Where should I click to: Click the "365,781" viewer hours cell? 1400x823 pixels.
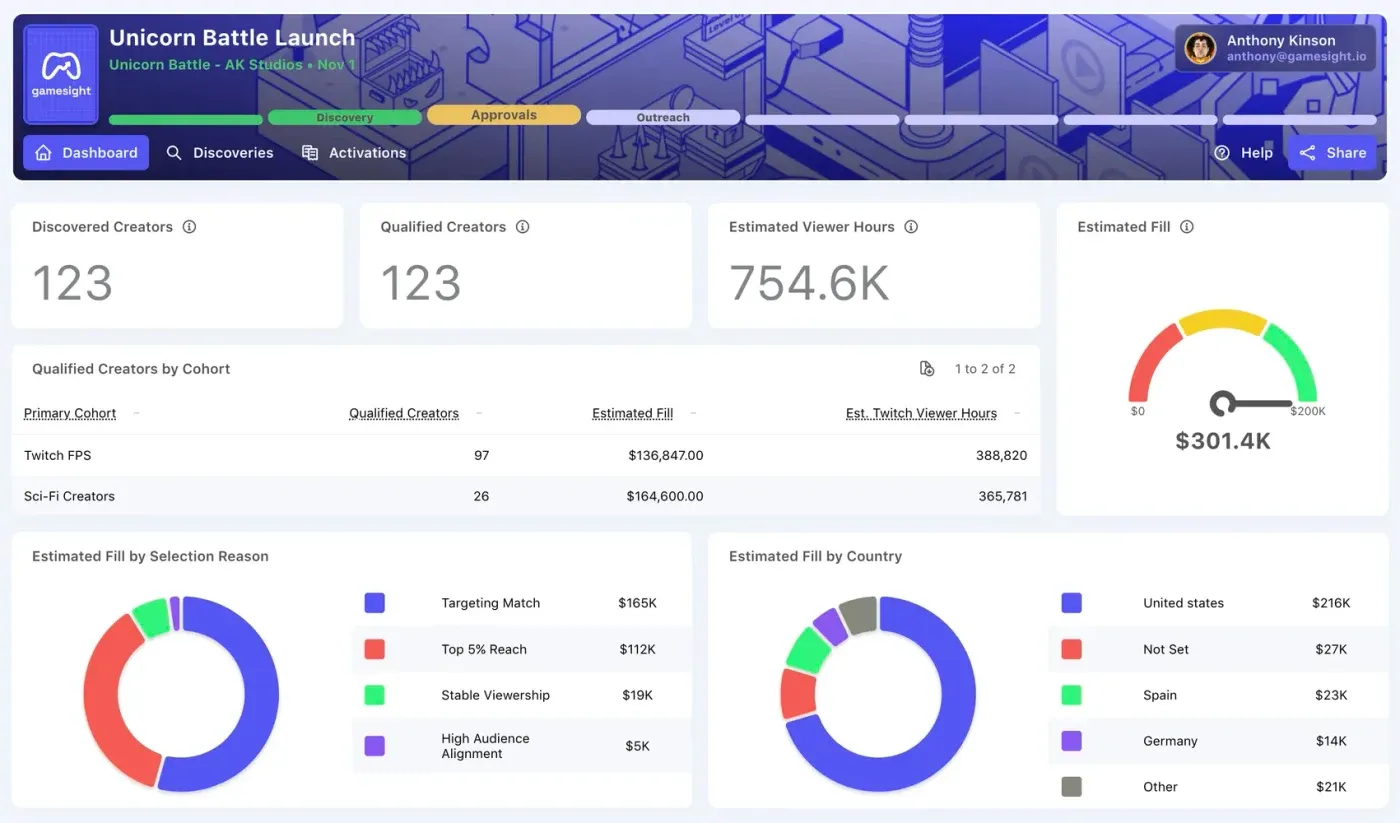tap(1001, 496)
